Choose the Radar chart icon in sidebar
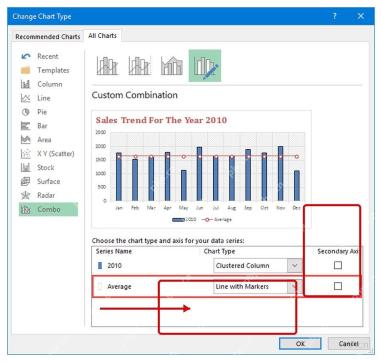Viewport: 382px width, 362px height. point(26,195)
